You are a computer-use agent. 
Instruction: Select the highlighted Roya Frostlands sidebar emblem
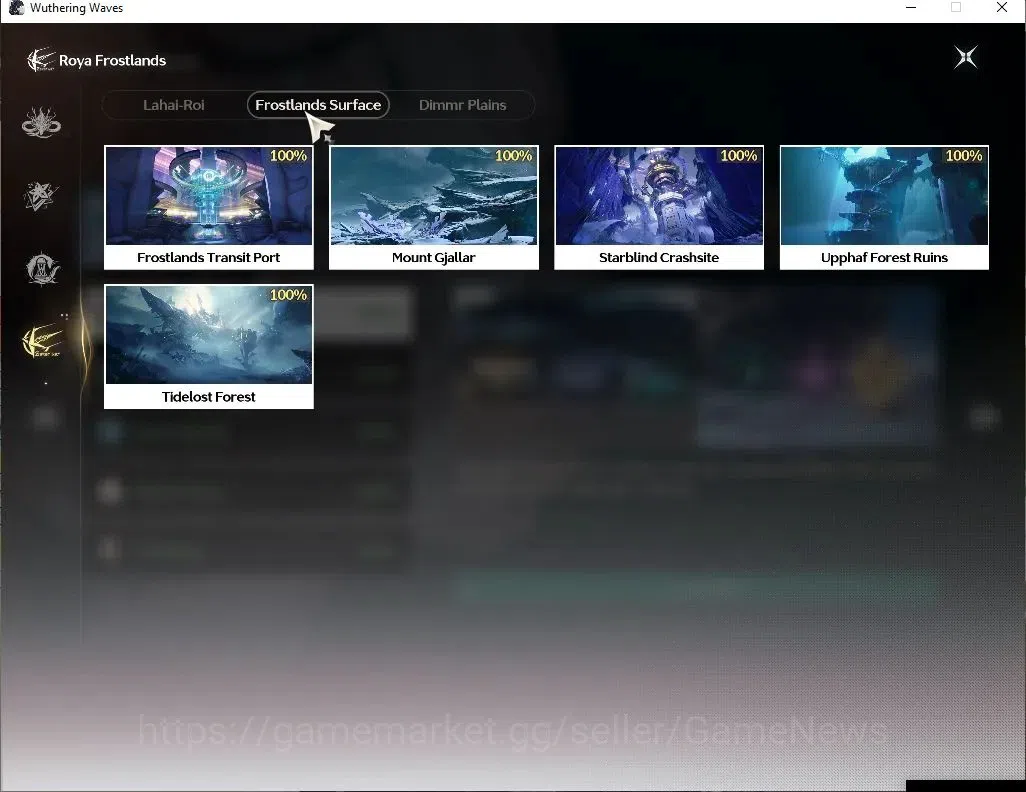click(43, 341)
